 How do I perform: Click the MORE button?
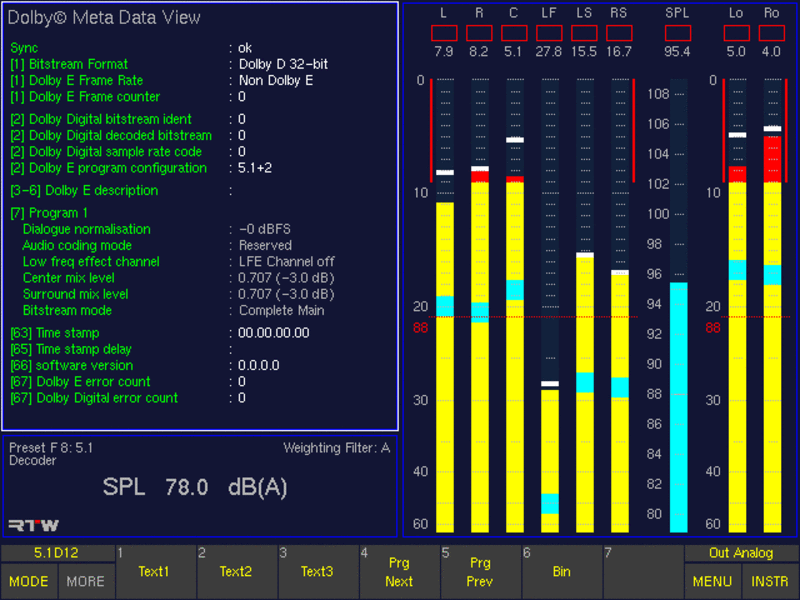click(x=86, y=581)
